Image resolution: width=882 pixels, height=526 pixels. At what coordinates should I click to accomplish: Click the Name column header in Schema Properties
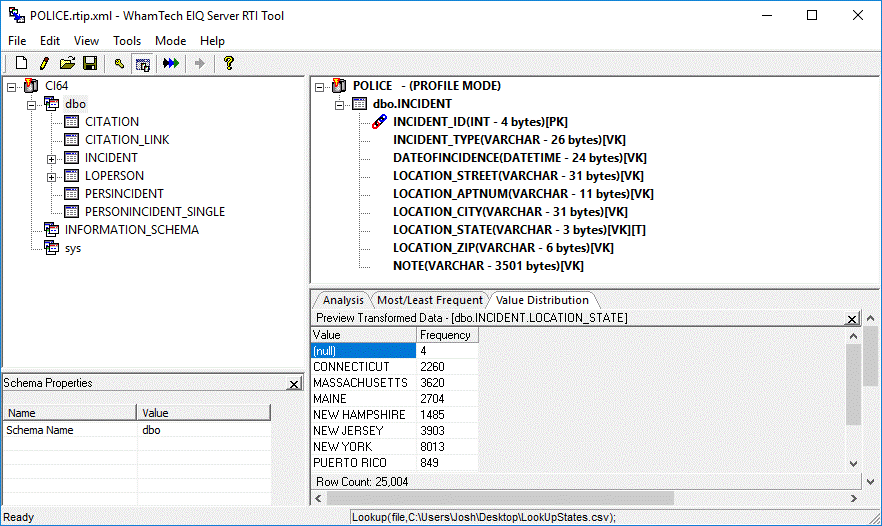[x=70, y=413]
